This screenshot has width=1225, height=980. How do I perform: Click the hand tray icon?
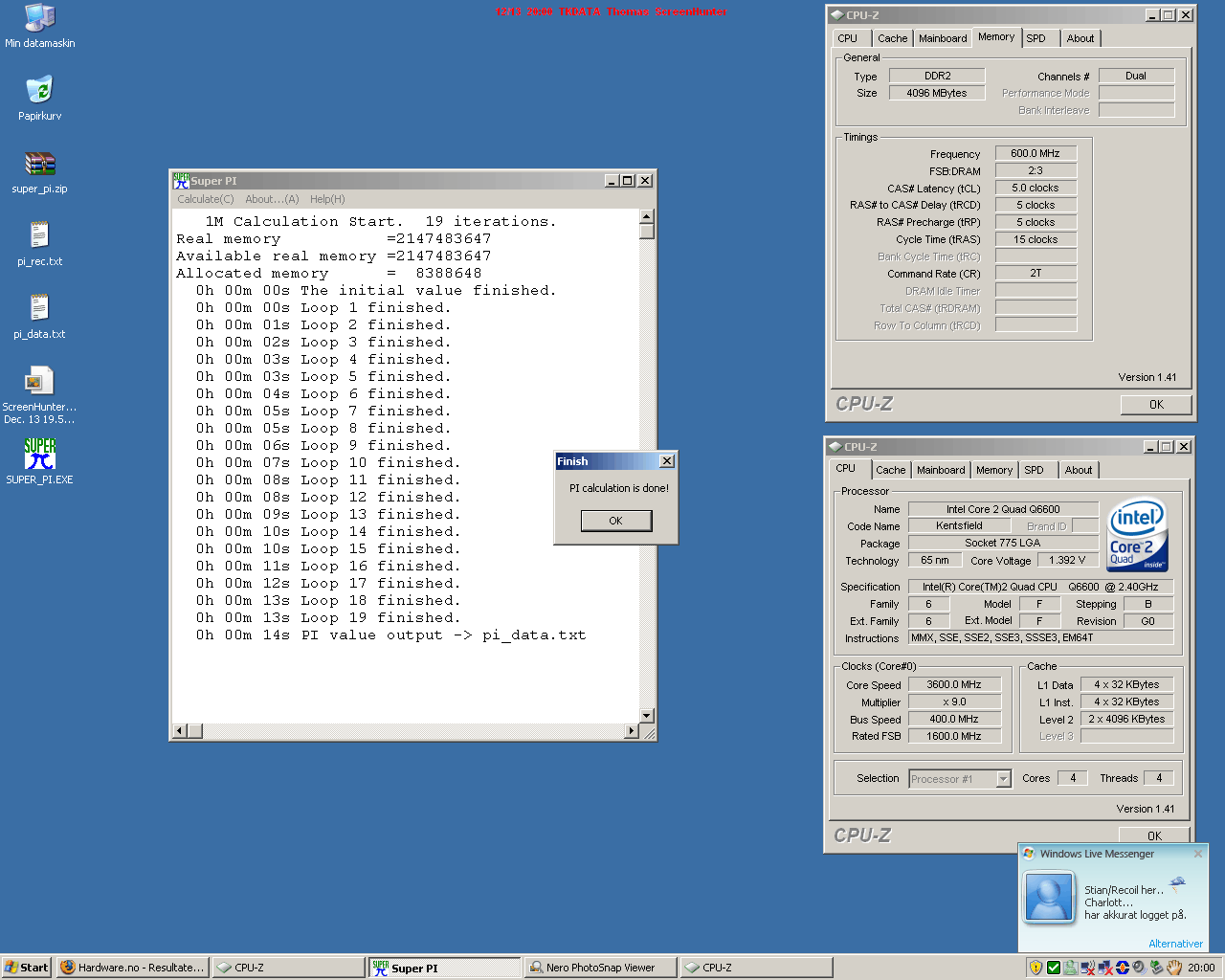[x=1174, y=968]
